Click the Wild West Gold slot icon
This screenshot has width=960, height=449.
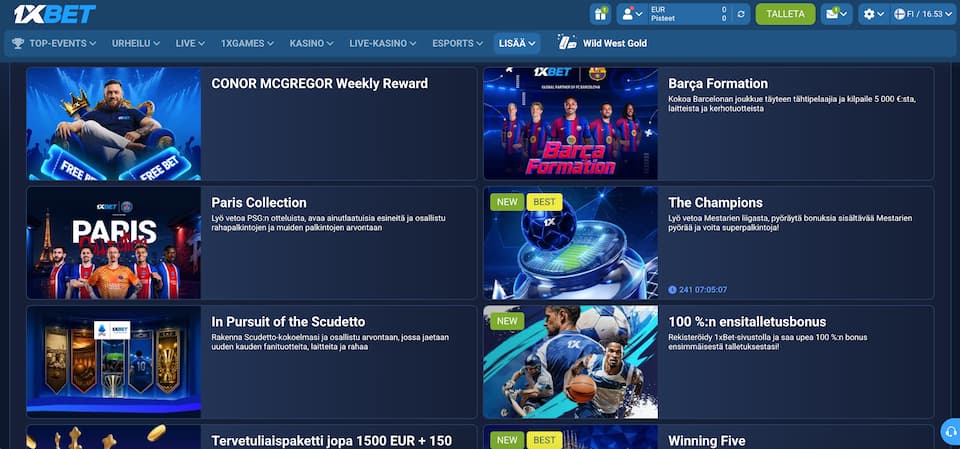(566, 42)
